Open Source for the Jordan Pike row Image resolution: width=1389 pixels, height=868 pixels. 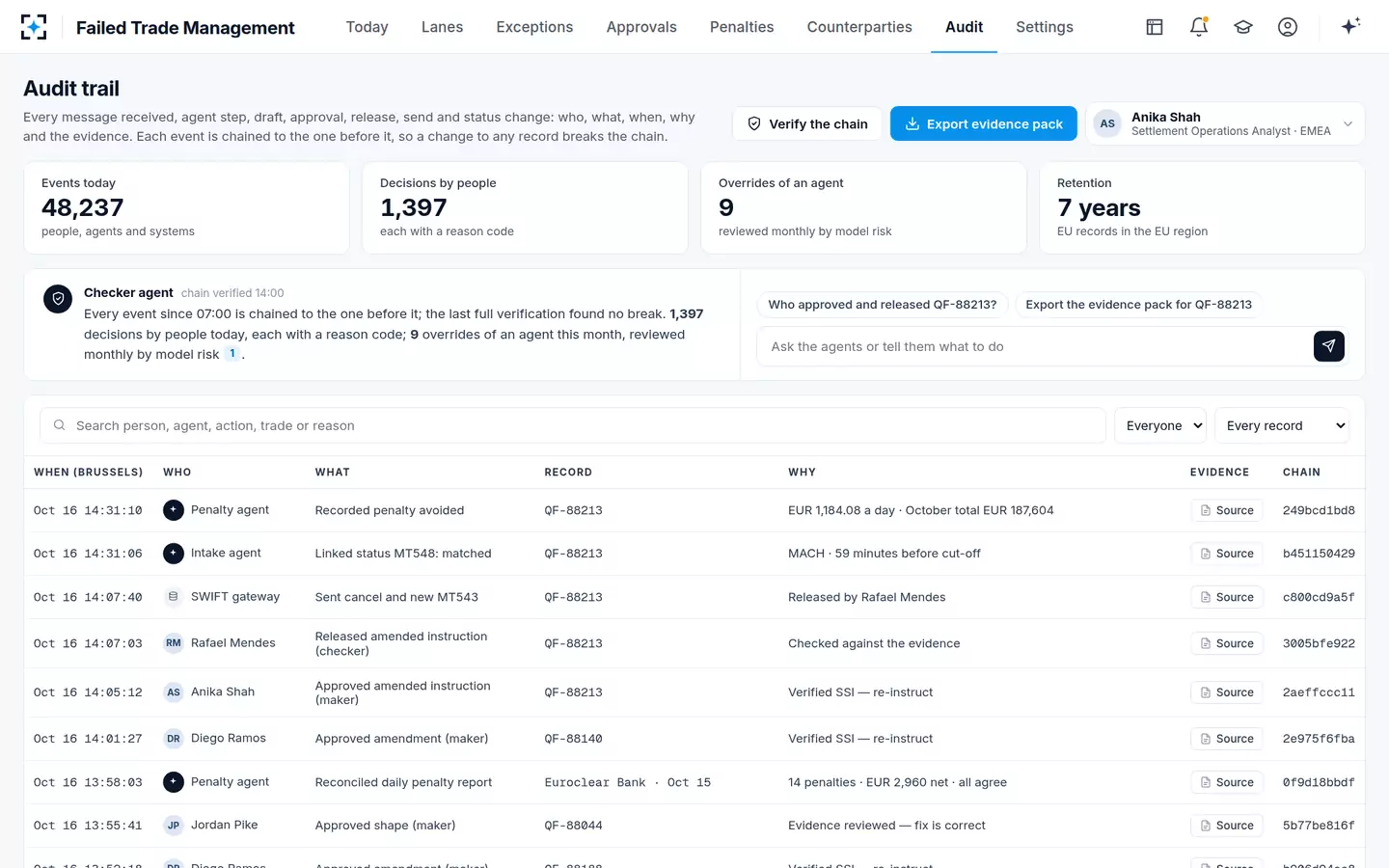point(1227,826)
